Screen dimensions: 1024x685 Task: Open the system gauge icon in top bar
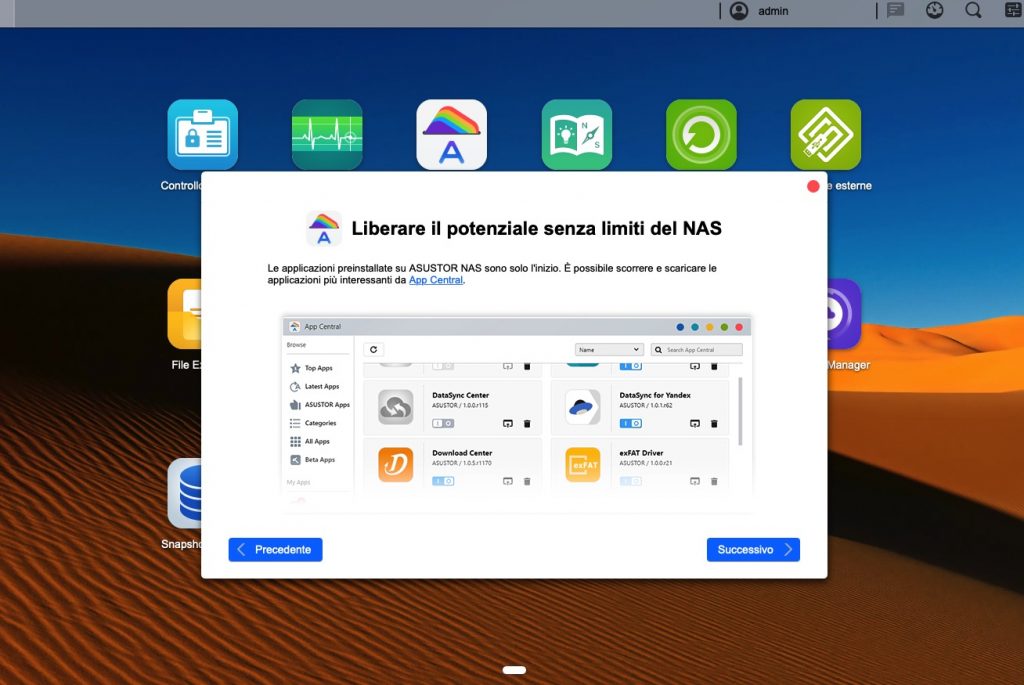[x=935, y=11]
